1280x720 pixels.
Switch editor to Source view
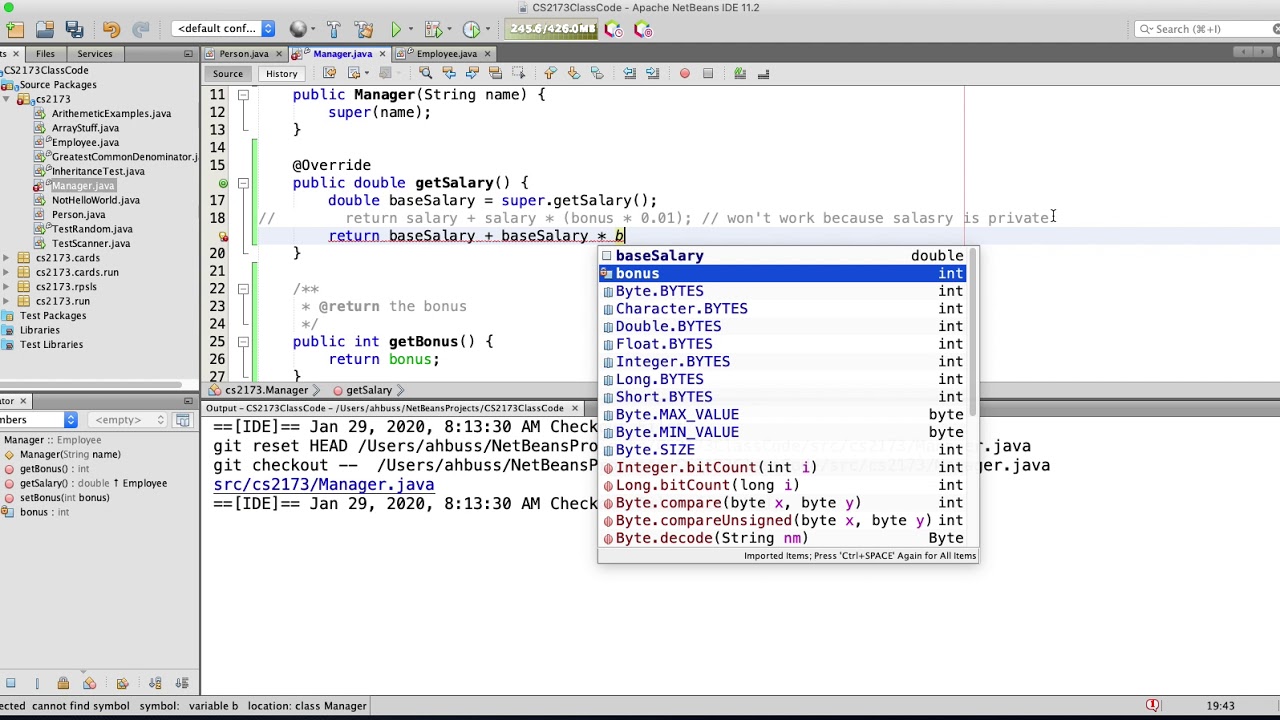coord(227,73)
